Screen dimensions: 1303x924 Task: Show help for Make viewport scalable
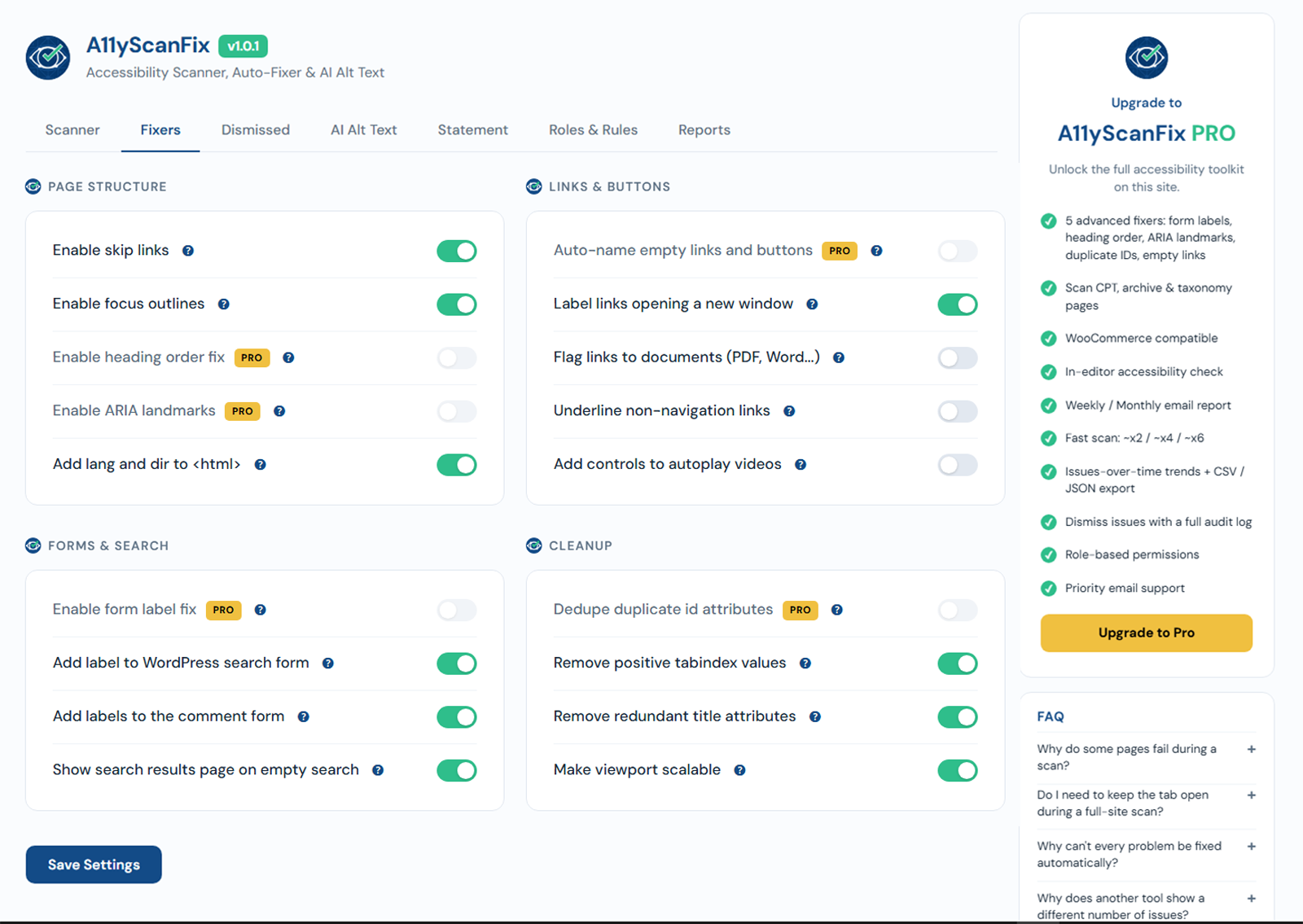[739, 770]
